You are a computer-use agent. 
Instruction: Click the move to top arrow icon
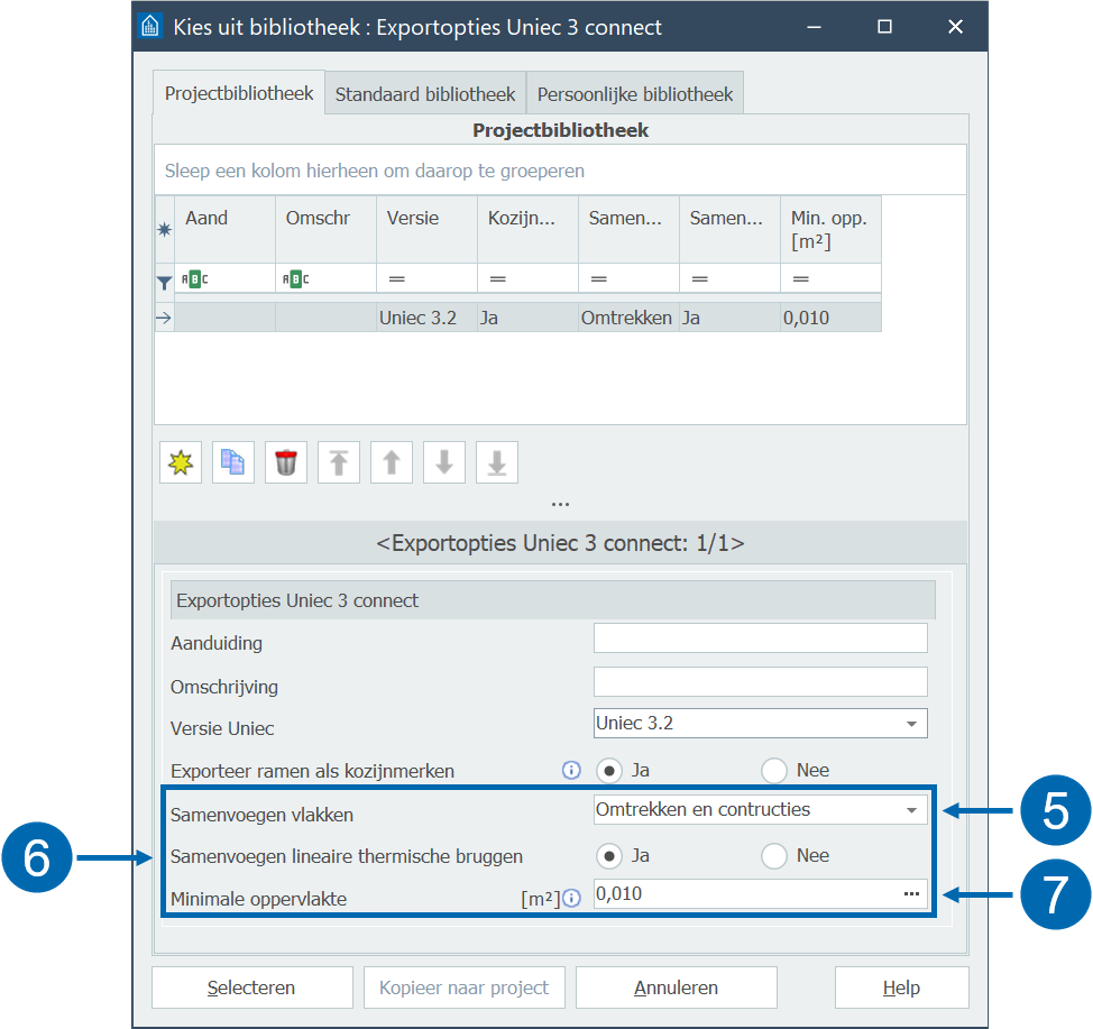pyautogui.click(x=339, y=463)
